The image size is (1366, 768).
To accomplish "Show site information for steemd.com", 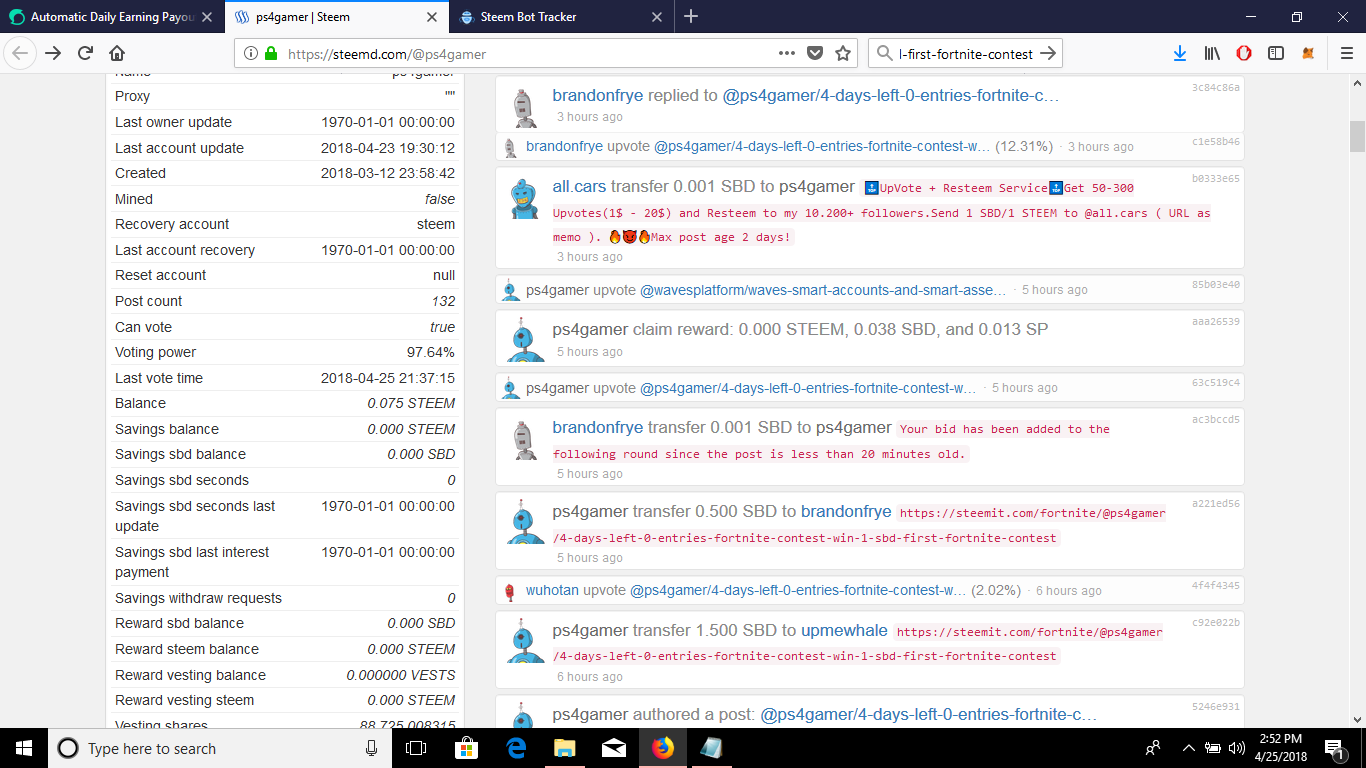I will point(250,54).
